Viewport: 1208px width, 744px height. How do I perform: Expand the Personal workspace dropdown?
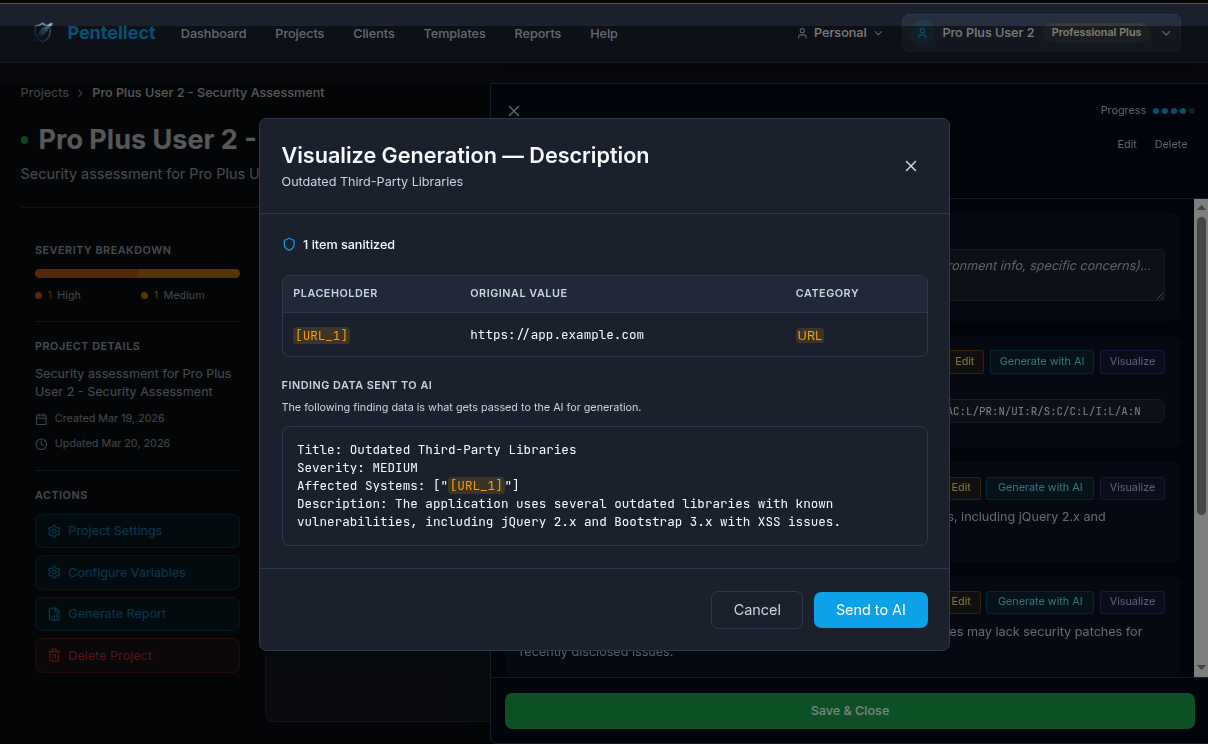point(840,33)
